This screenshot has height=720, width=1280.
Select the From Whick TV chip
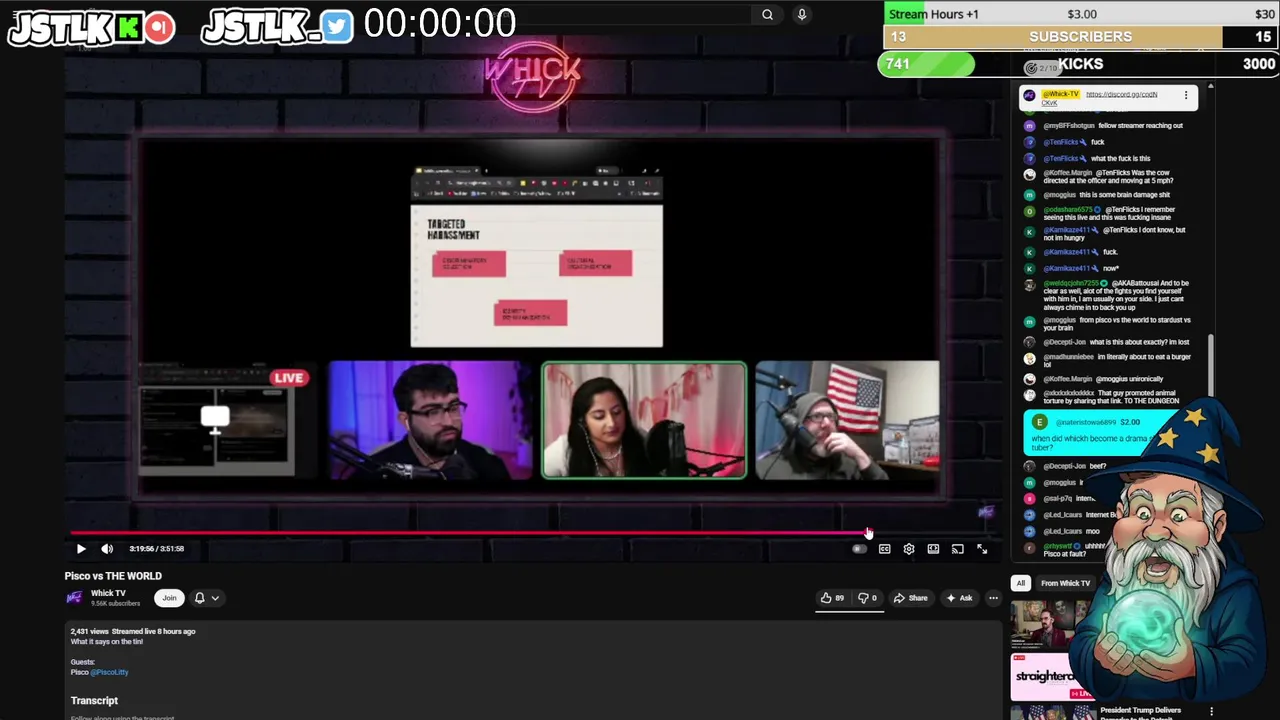coord(1065,583)
